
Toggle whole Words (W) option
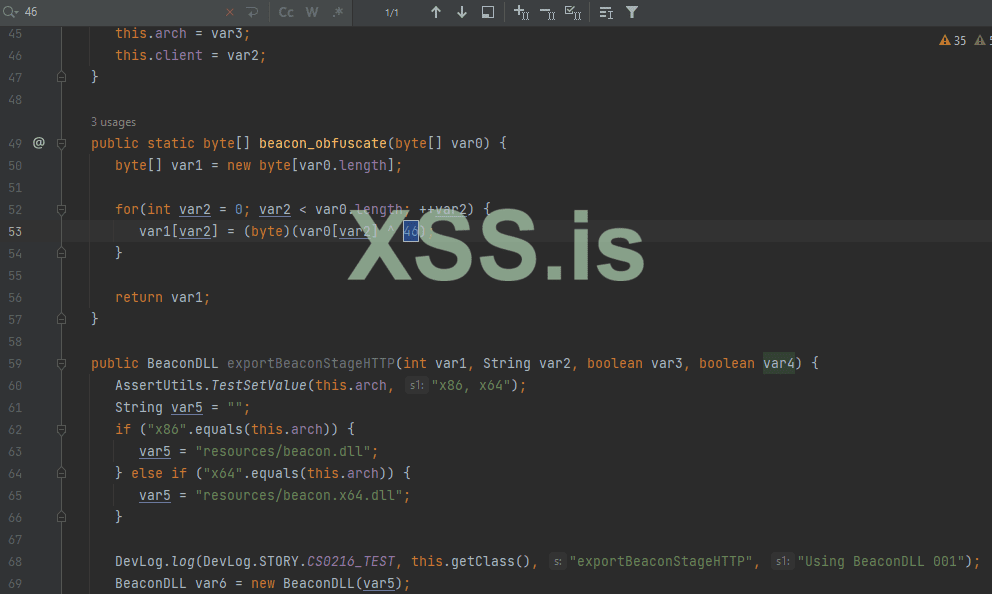pos(312,12)
